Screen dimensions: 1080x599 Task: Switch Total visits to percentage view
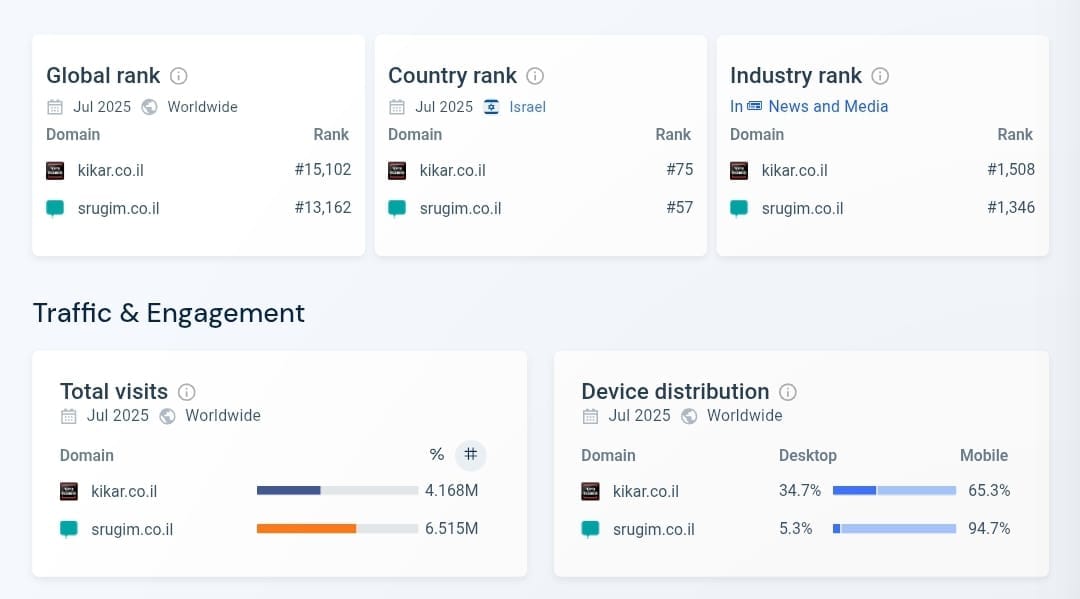pos(437,454)
